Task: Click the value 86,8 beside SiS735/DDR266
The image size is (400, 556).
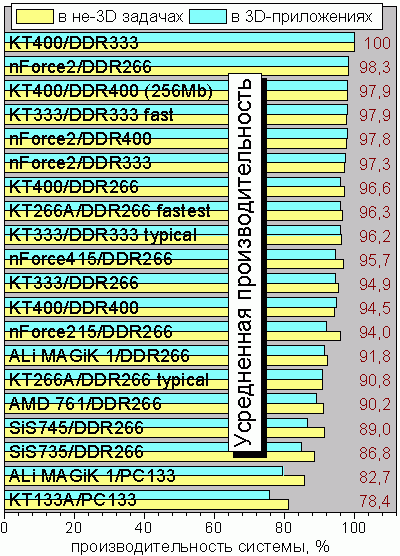Action: pos(375,453)
